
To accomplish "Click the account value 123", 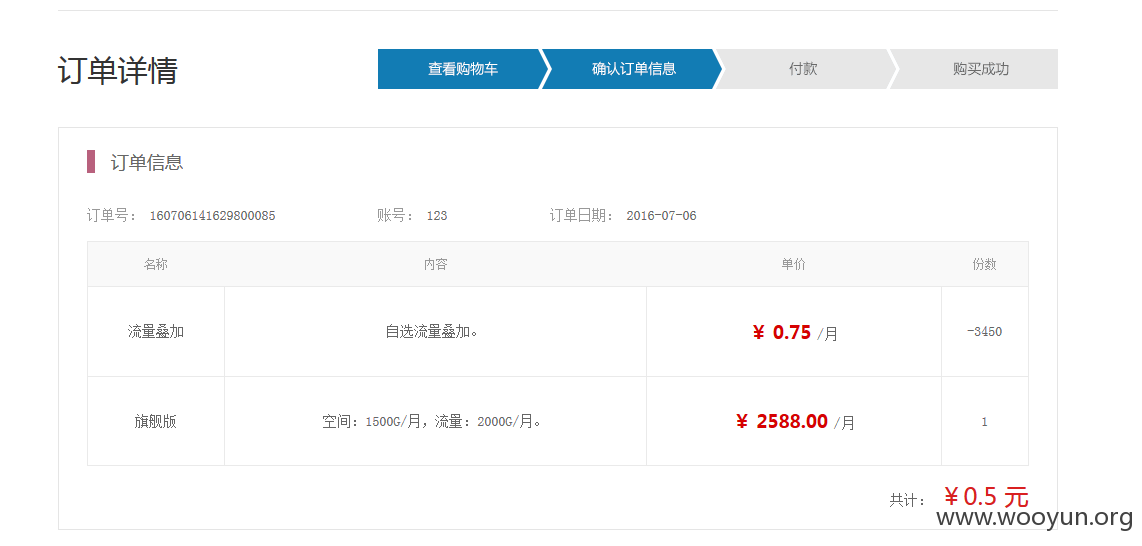I will tap(437, 215).
